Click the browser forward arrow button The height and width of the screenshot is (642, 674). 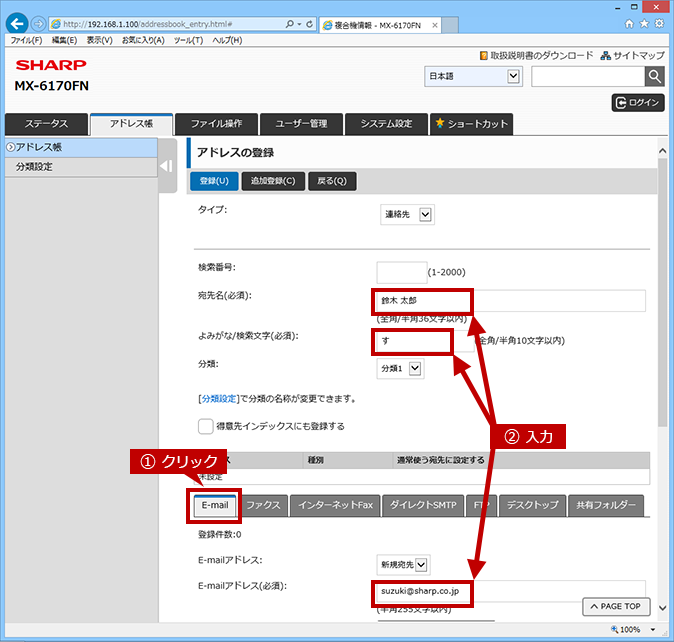pyautogui.click(x=39, y=24)
